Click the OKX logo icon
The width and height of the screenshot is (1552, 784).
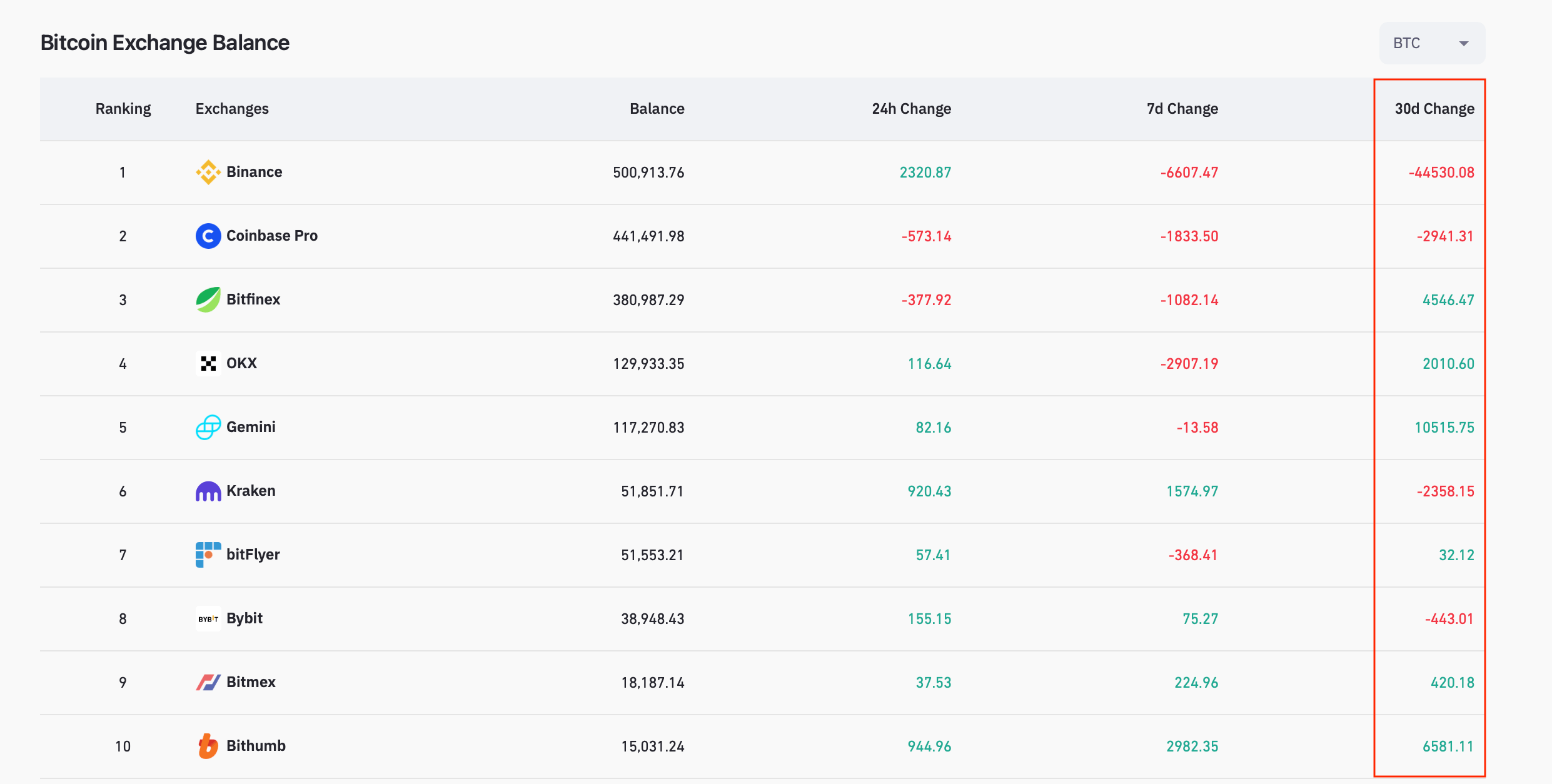tap(208, 363)
